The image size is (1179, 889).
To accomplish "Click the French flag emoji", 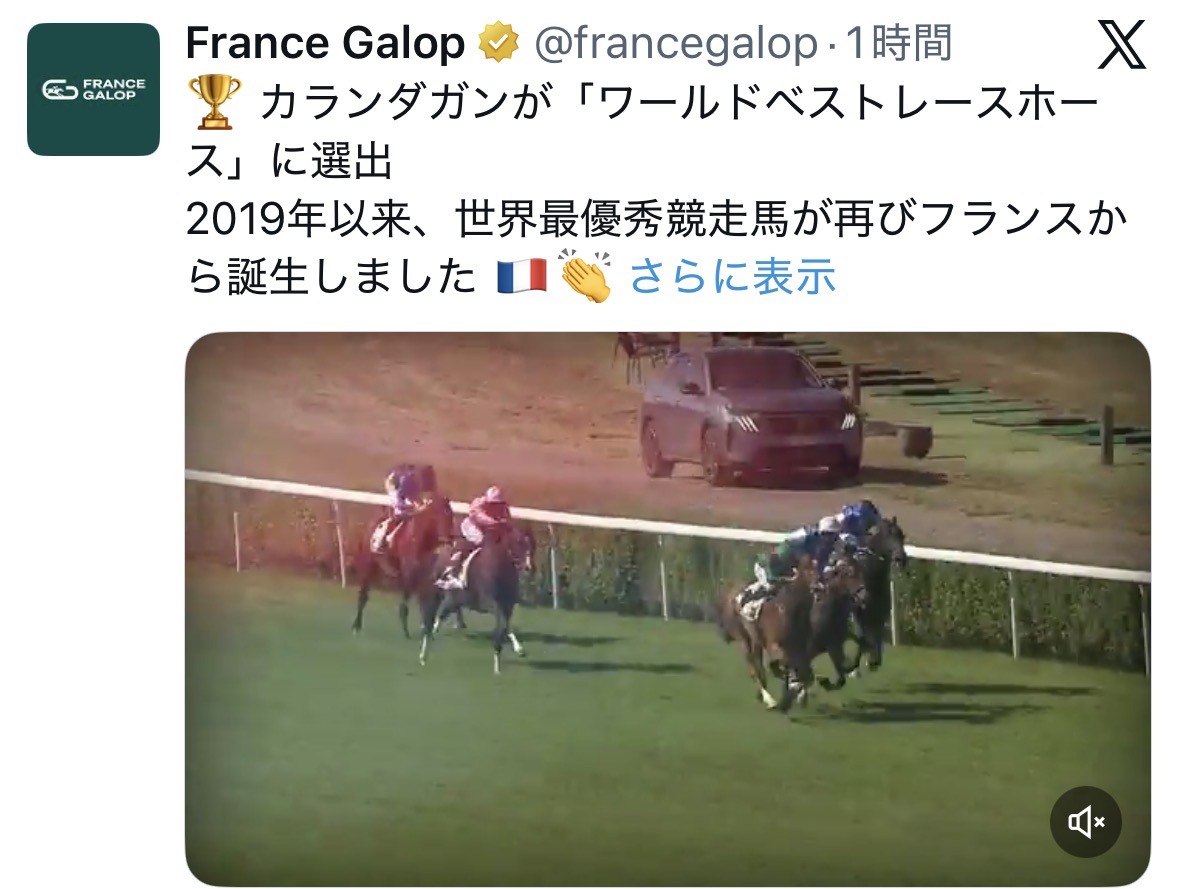I will tap(522, 276).
